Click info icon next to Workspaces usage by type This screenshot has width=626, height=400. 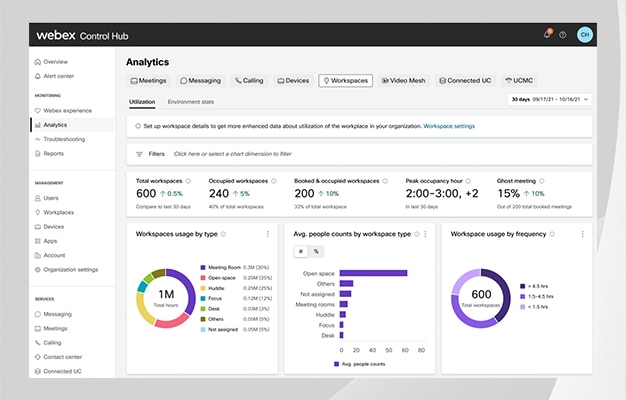point(224,234)
